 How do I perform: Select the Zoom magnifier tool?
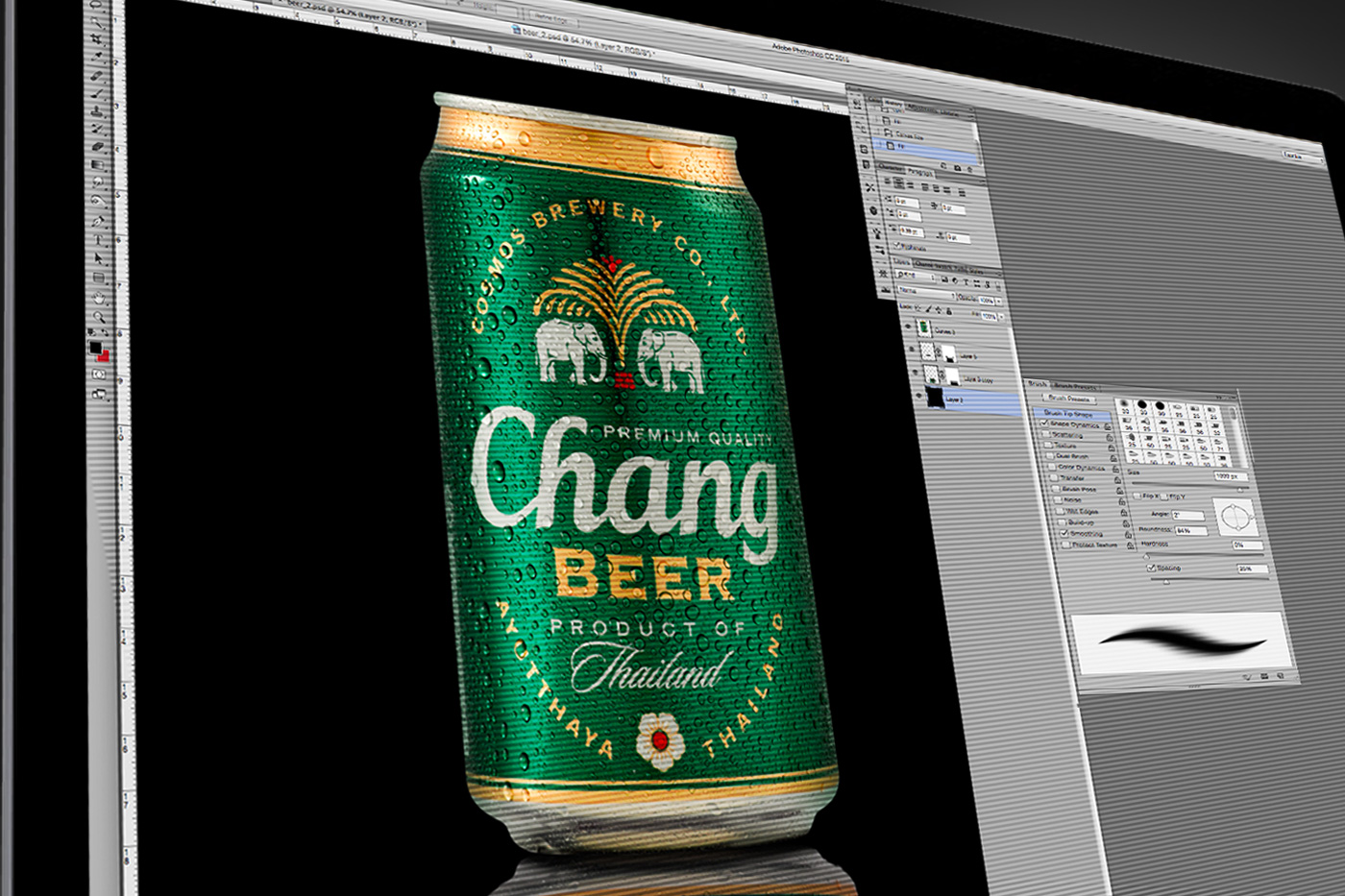coord(99,317)
